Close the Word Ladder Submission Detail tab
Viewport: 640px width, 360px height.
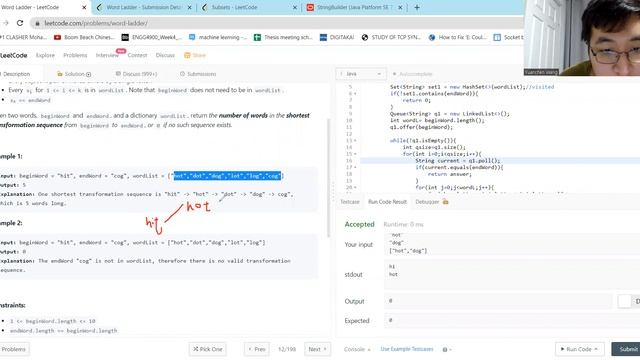point(189,7)
